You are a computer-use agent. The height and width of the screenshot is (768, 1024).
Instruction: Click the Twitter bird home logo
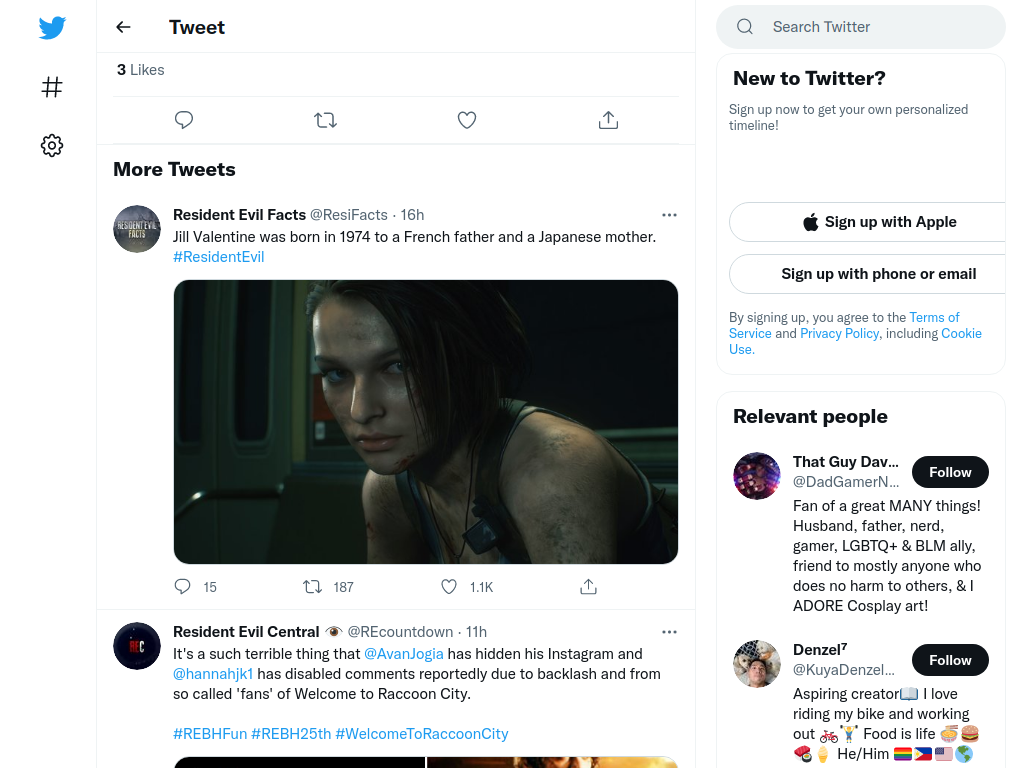(52, 27)
